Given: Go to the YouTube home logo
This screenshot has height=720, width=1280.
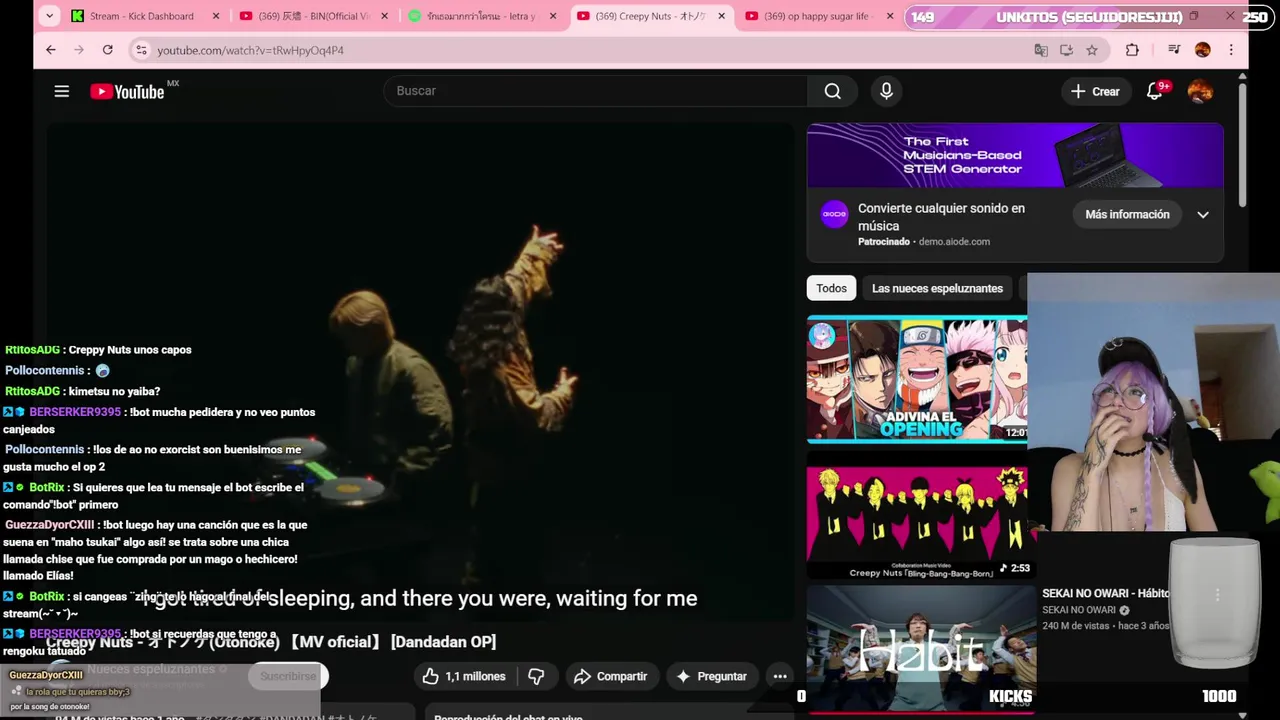Looking at the screenshot, I should click(128, 91).
